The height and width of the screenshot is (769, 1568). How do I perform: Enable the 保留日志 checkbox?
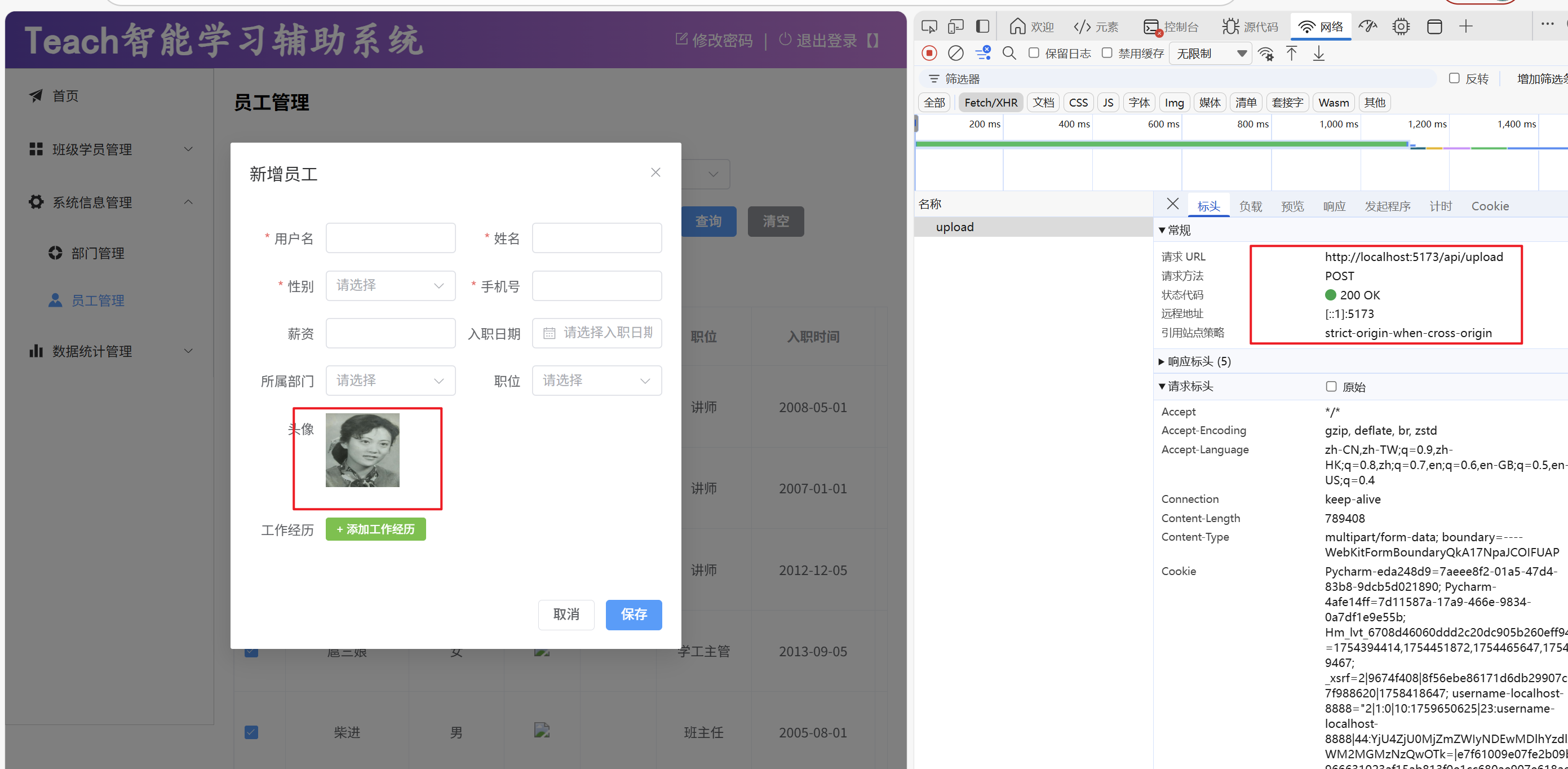click(1034, 53)
